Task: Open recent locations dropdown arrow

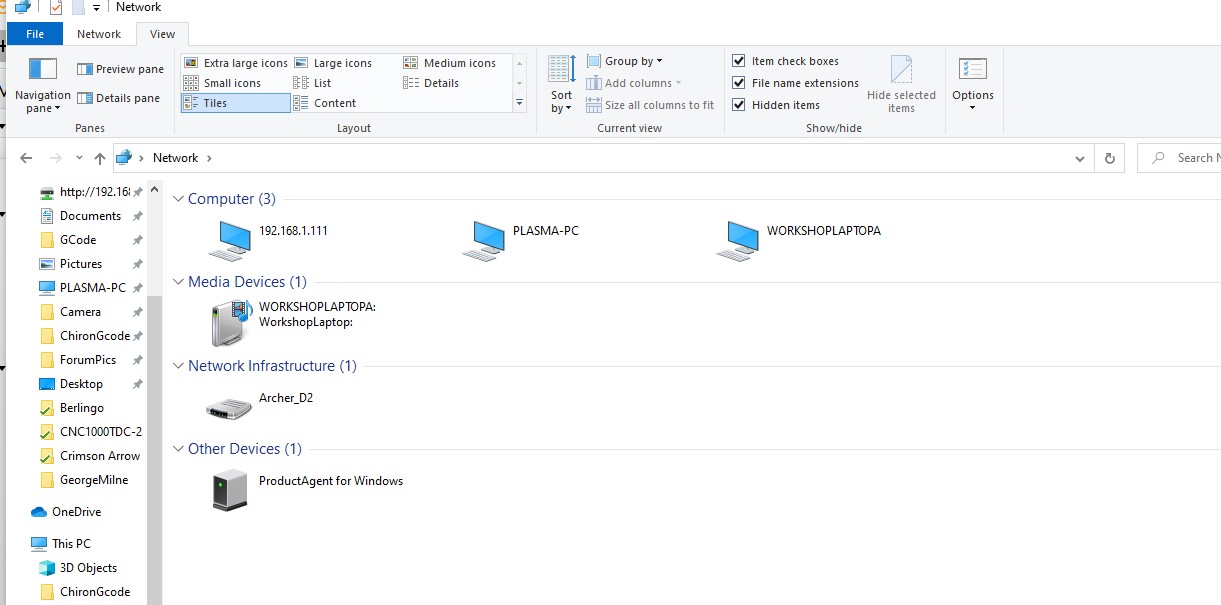Action: coord(80,158)
